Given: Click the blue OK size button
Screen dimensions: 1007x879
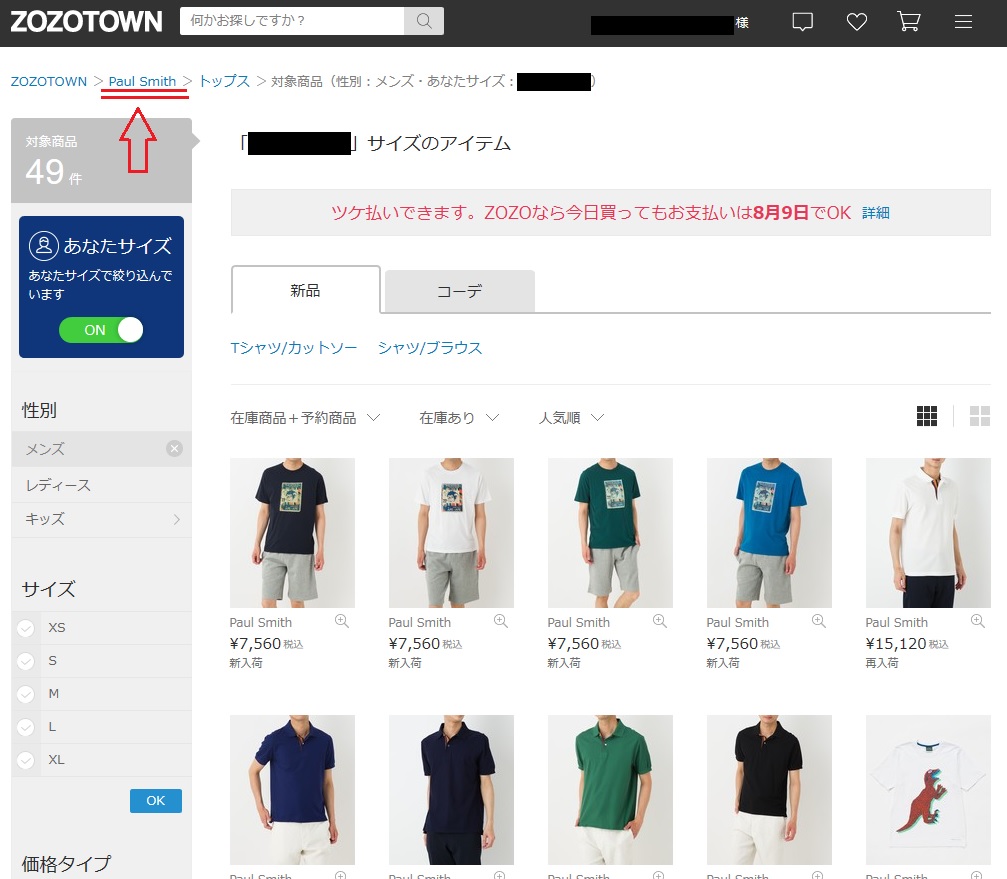Looking at the screenshot, I should click(156, 801).
